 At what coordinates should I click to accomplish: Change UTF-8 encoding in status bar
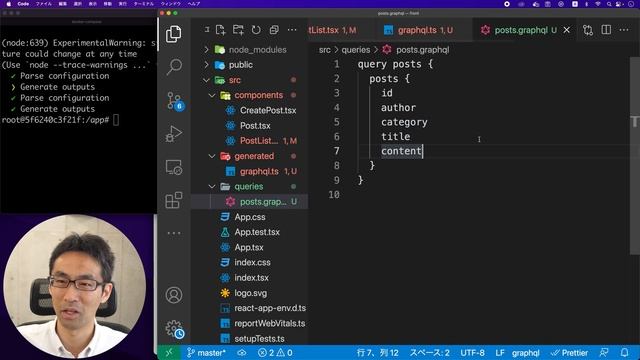(472, 353)
